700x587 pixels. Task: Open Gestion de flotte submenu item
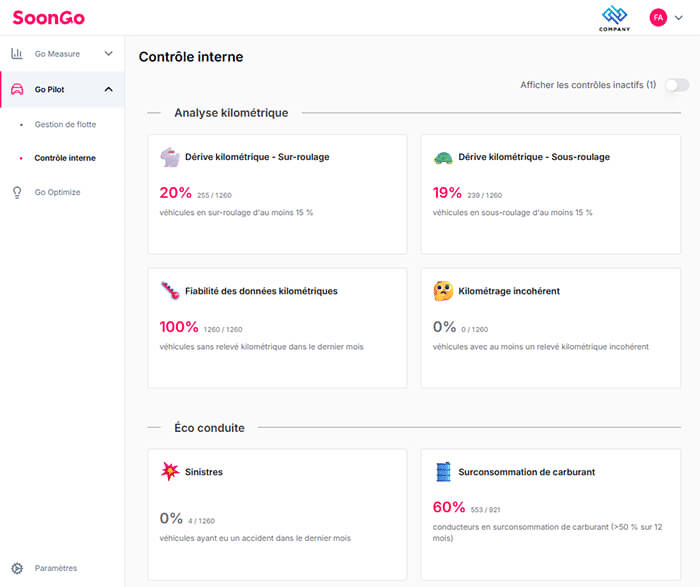(x=65, y=125)
